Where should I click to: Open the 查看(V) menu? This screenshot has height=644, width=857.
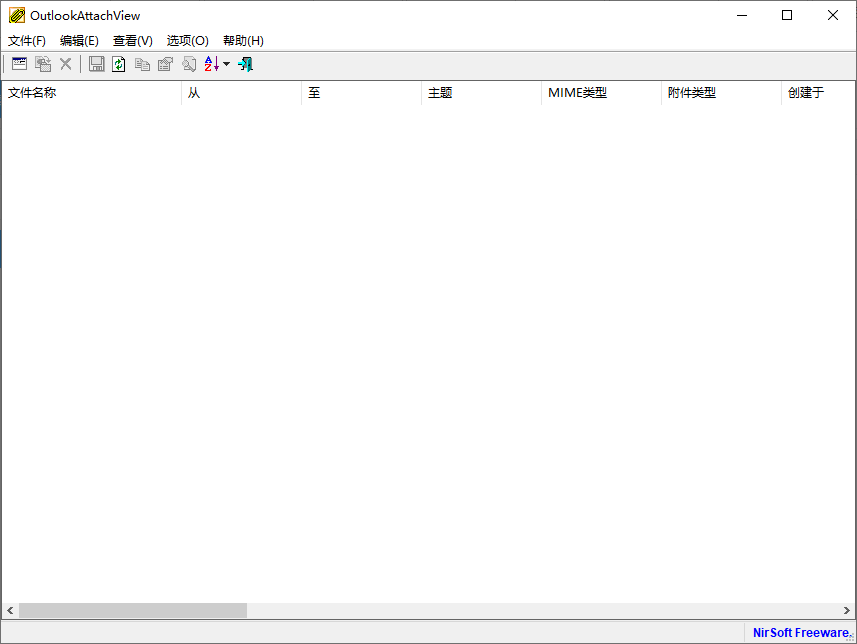click(x=133, y=40)
